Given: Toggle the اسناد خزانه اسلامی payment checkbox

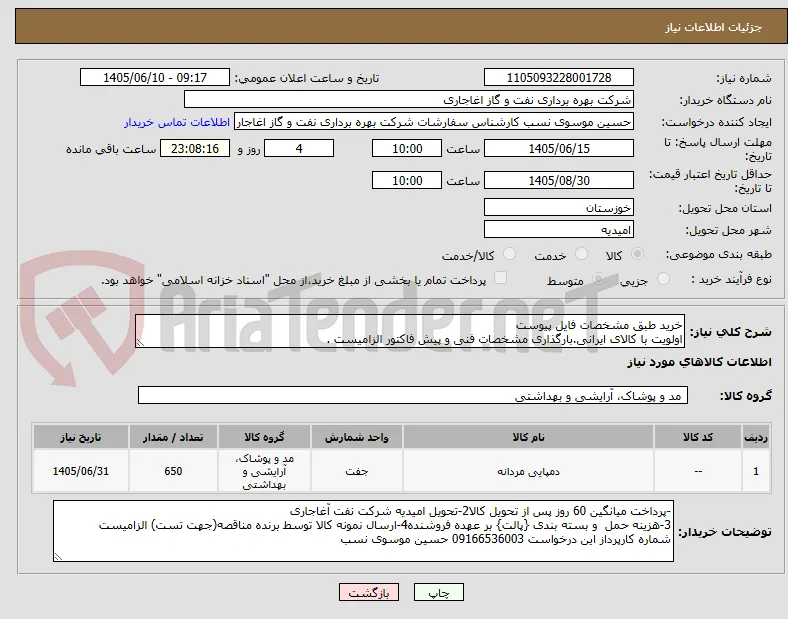Looking at the screenshot, I should pyautogui.click(x=500, y=278).
